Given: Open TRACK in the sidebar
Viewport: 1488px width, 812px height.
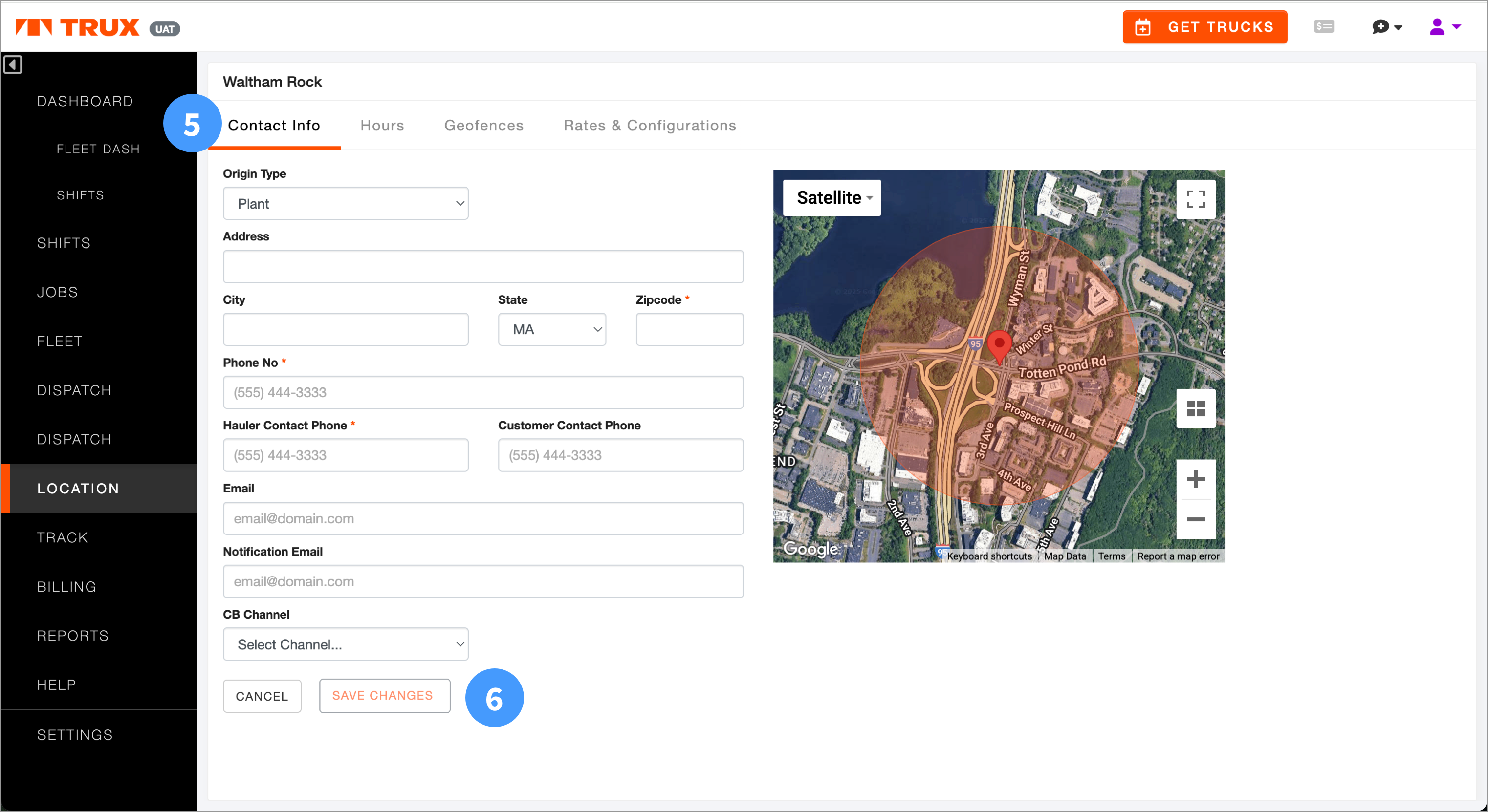Looking at the screenshot, I should click(62, 538).
